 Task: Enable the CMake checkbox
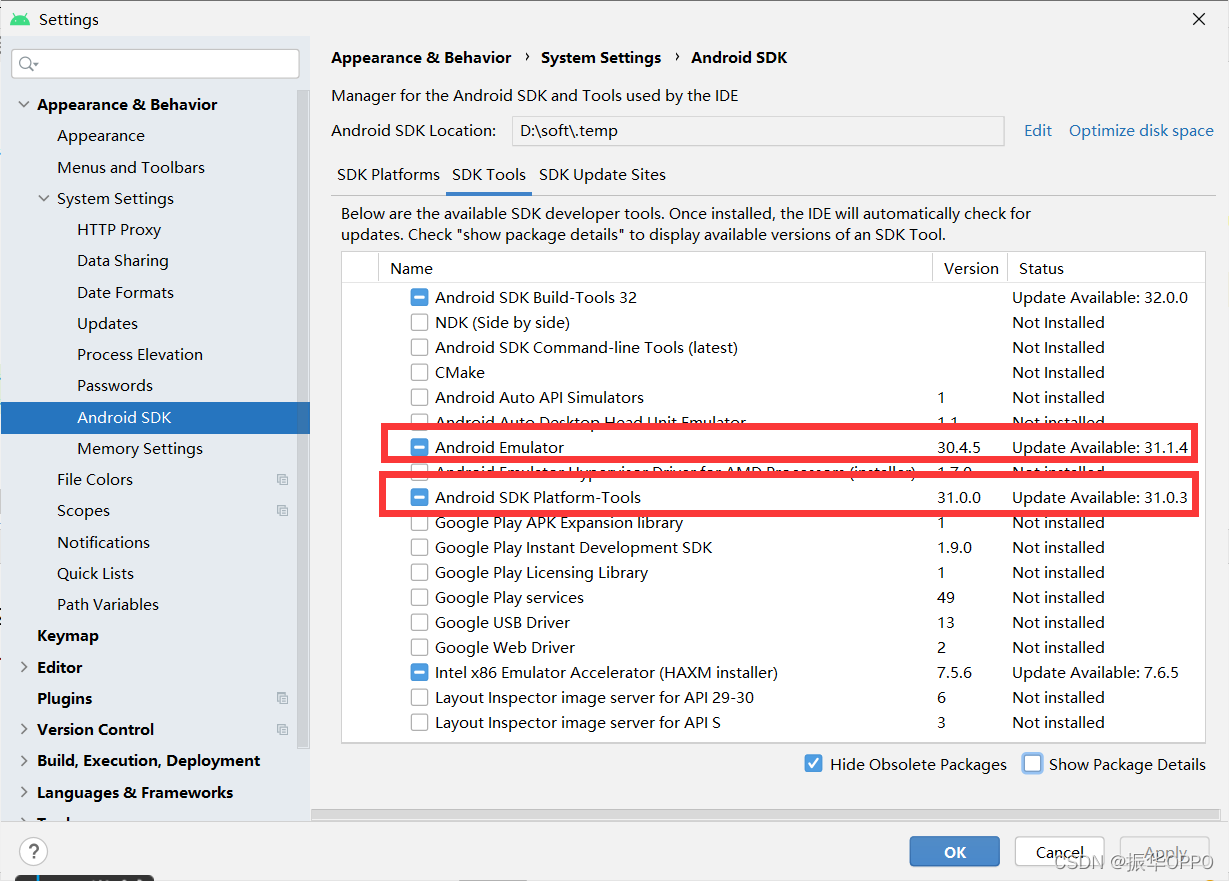pyautogui.click(x=419, y=372)
